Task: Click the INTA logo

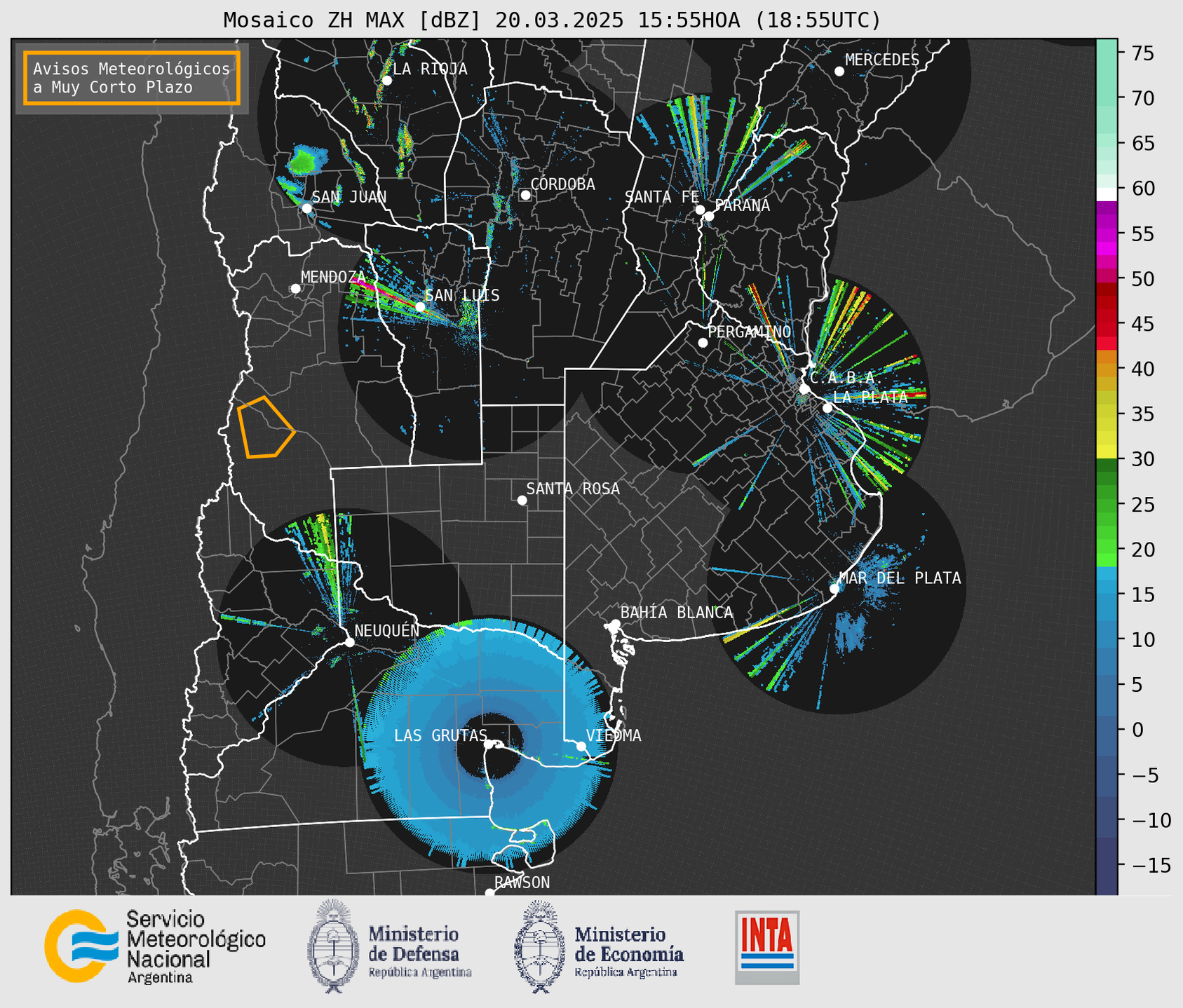Action: point(767,947)
